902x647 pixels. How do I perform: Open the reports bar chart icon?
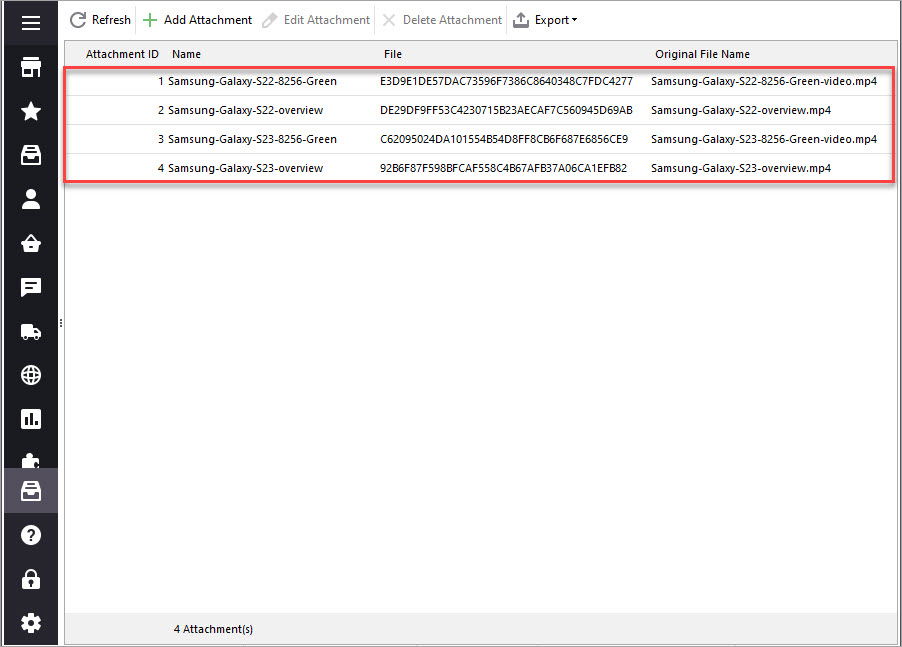coord(31,419)
